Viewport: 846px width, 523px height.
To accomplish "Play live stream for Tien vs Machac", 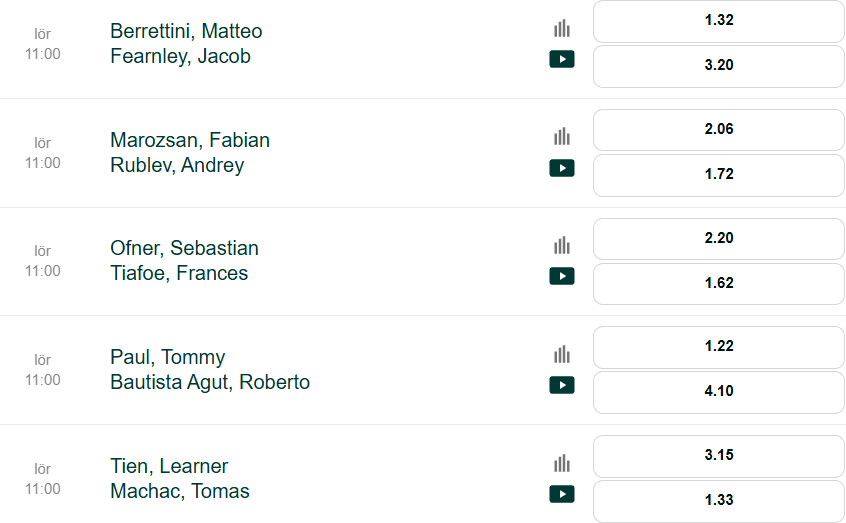I will pos(562,494).
